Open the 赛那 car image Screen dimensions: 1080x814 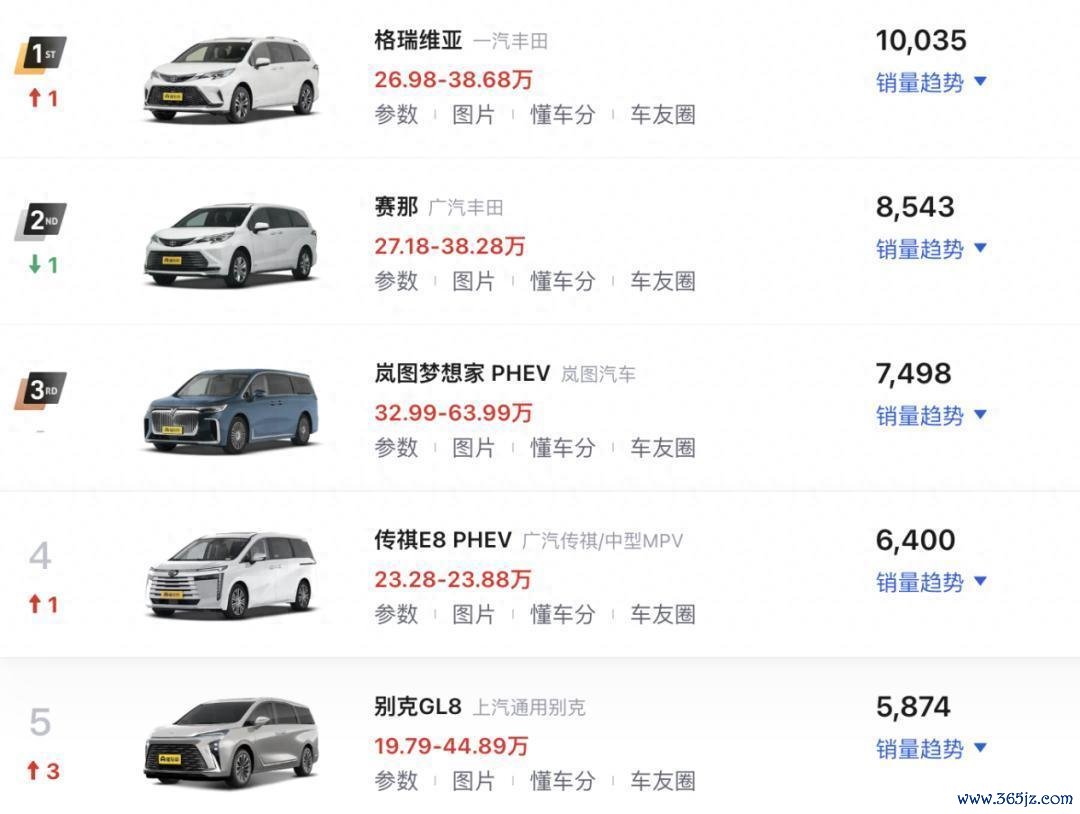(231, 245)
